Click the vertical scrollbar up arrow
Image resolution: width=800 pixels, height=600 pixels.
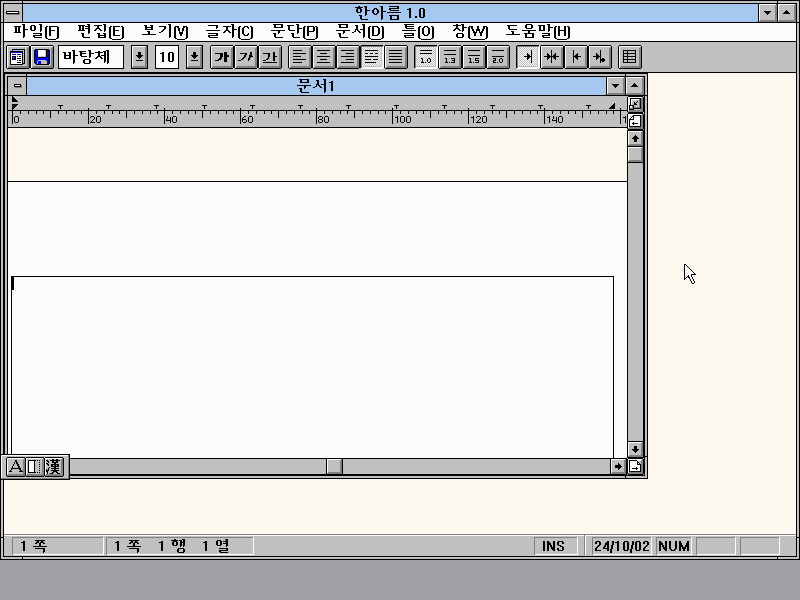(635, 138)
